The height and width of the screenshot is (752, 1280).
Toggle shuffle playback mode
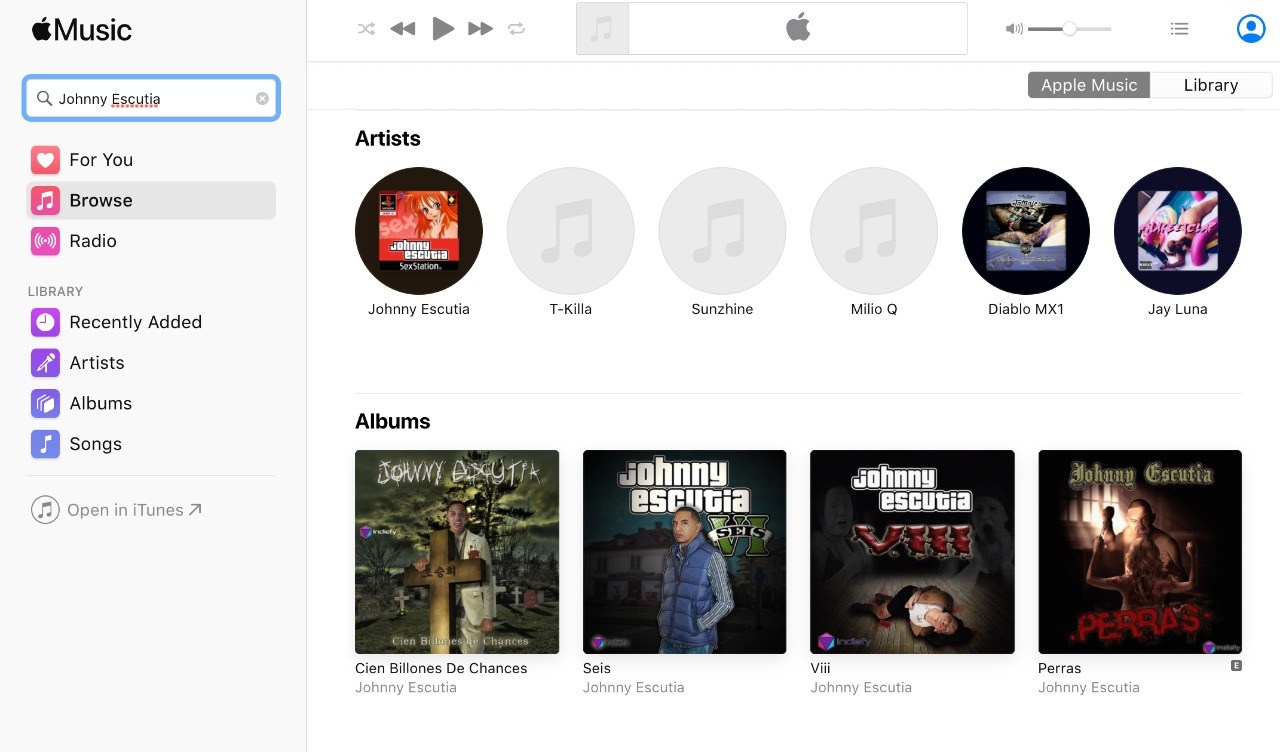[366, 29]
